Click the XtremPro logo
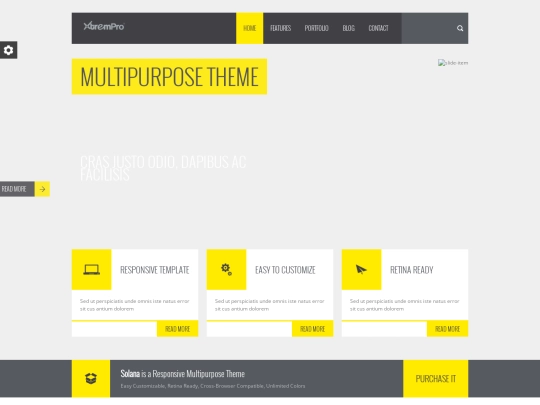This screenshot has width=540, height=405. click(104, 26)
